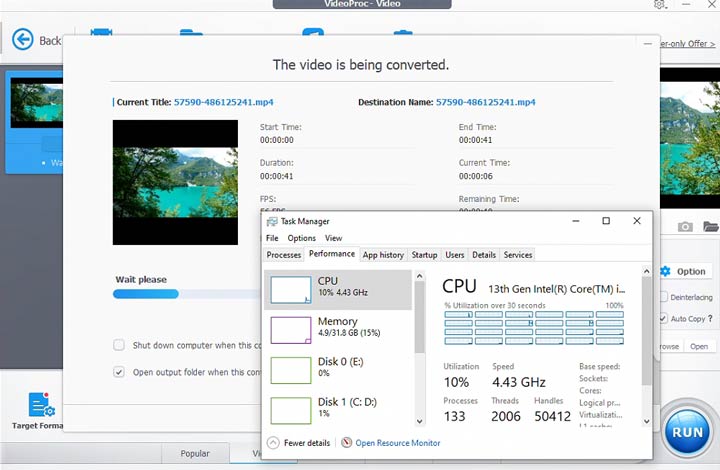
Task: Uncheck Open output folder checkbox
Action: point(119,372)
